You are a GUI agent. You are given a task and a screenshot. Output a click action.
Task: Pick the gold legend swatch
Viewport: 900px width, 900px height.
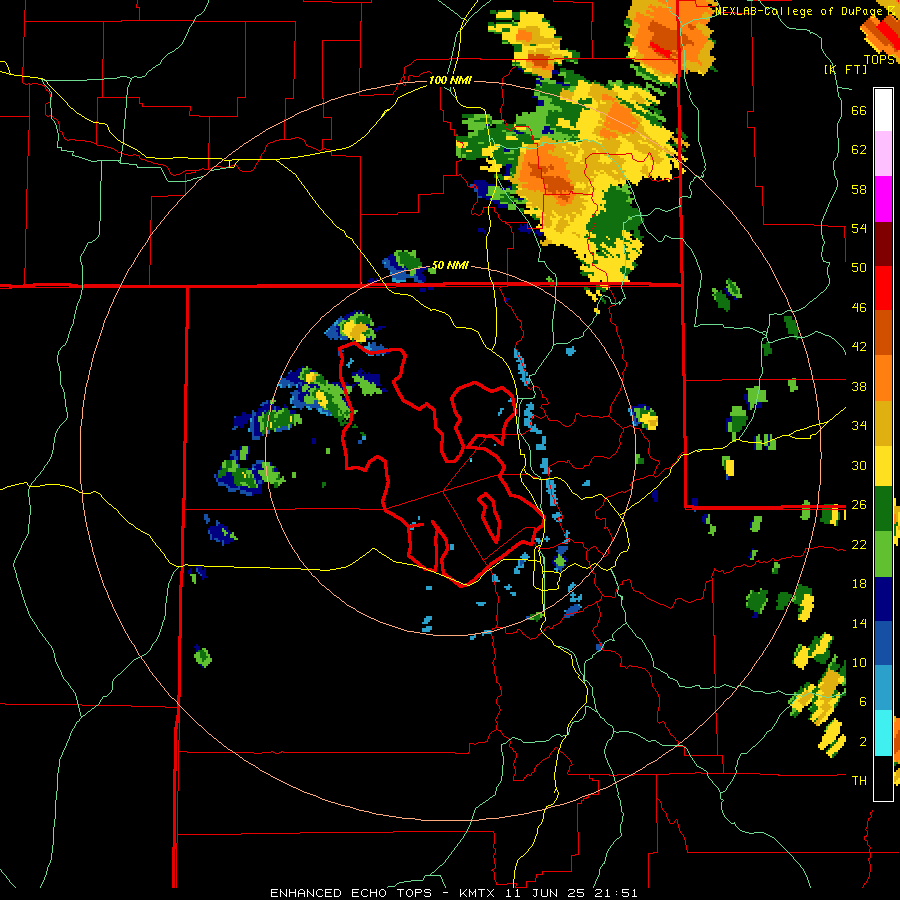pyautogui.click(x=883, y=424)
